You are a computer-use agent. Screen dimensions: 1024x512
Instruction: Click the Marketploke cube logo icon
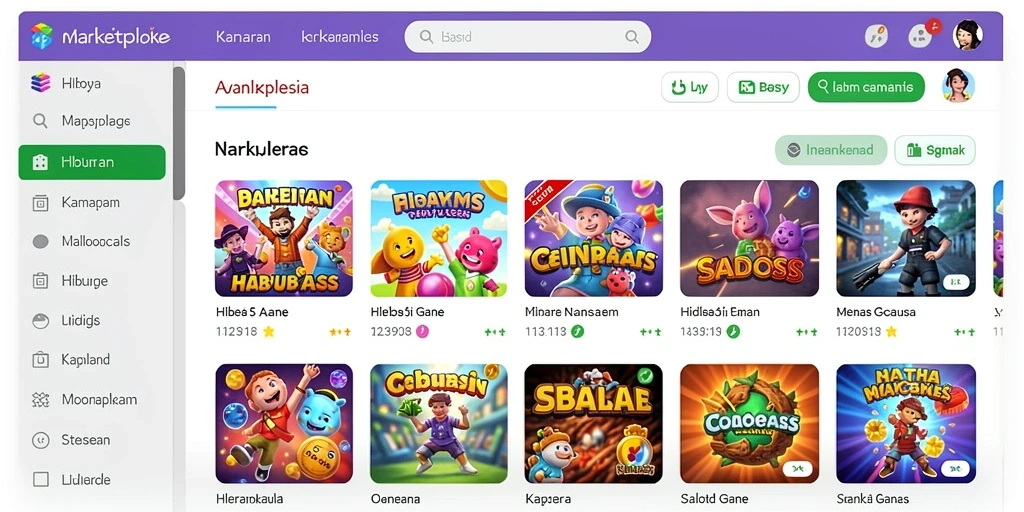pyautogui.click(x=41, y=36)
